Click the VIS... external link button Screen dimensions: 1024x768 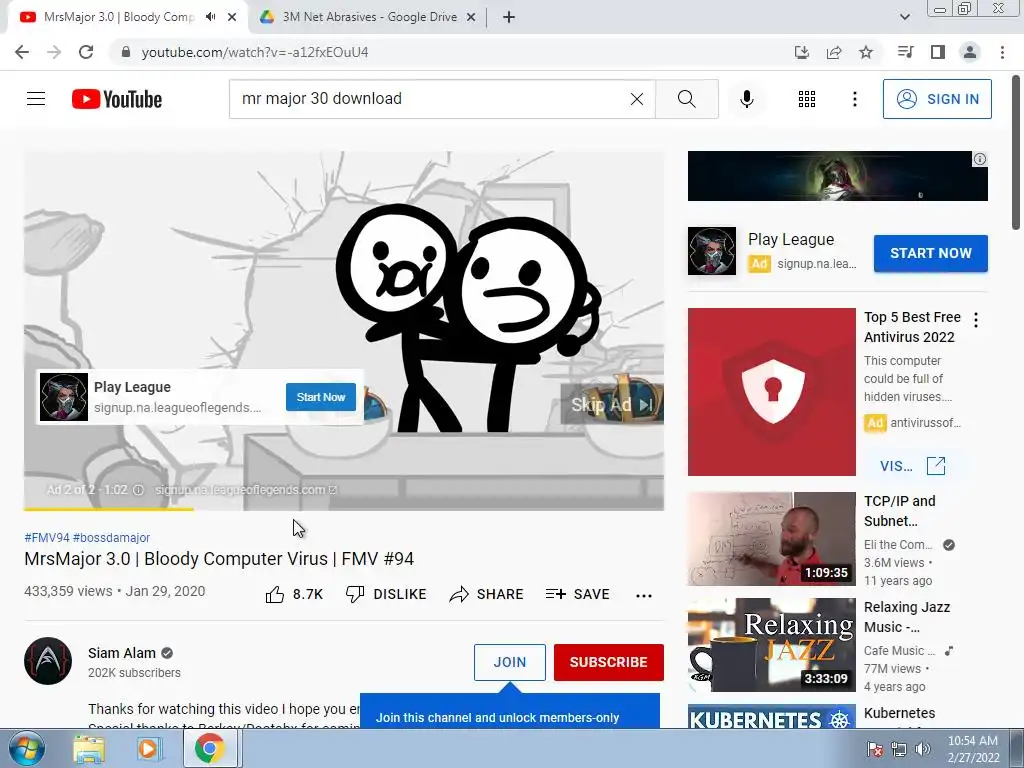click(912, 466)
